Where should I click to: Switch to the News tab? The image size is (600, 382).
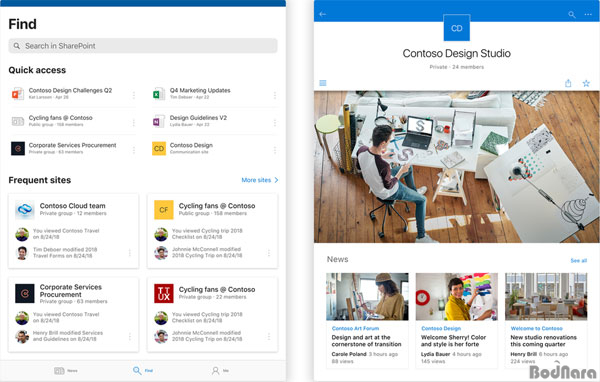(x=65, y=371)
